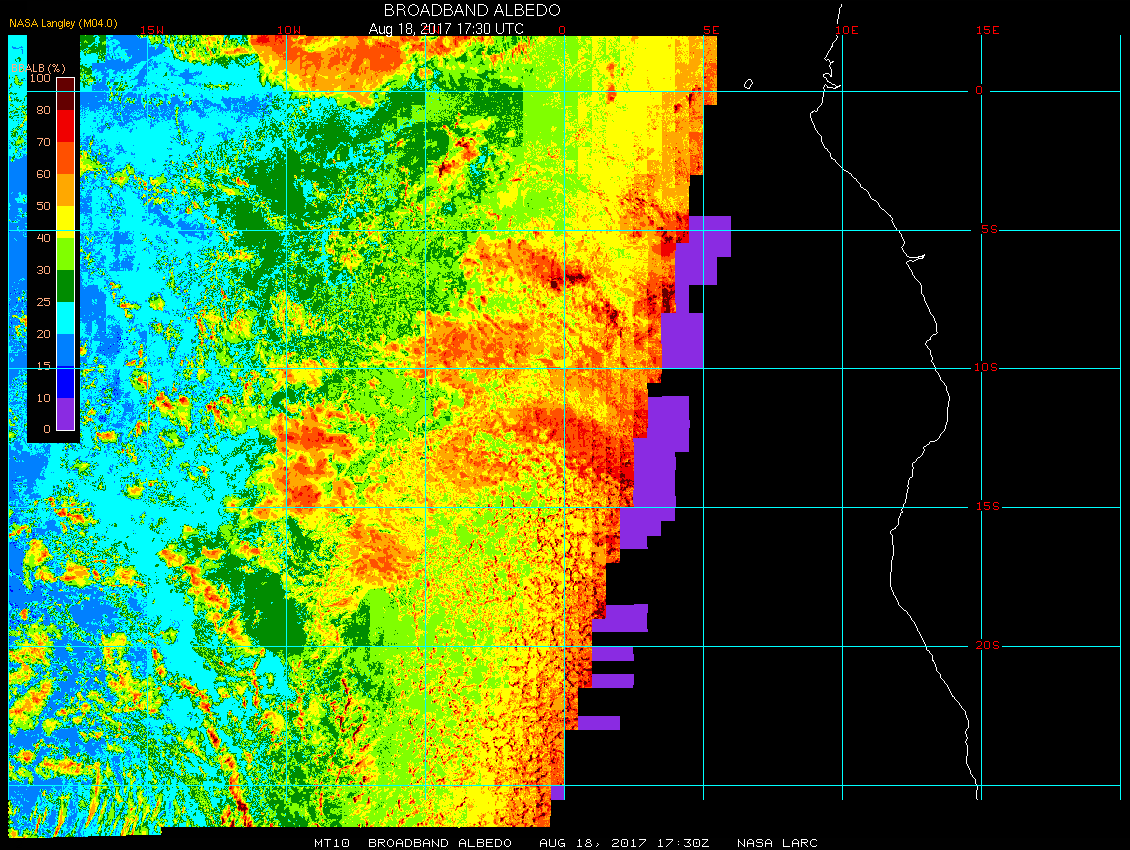Click the legend value '100'
This screenshot has width=1130, height=850.
tap(40, 78)
